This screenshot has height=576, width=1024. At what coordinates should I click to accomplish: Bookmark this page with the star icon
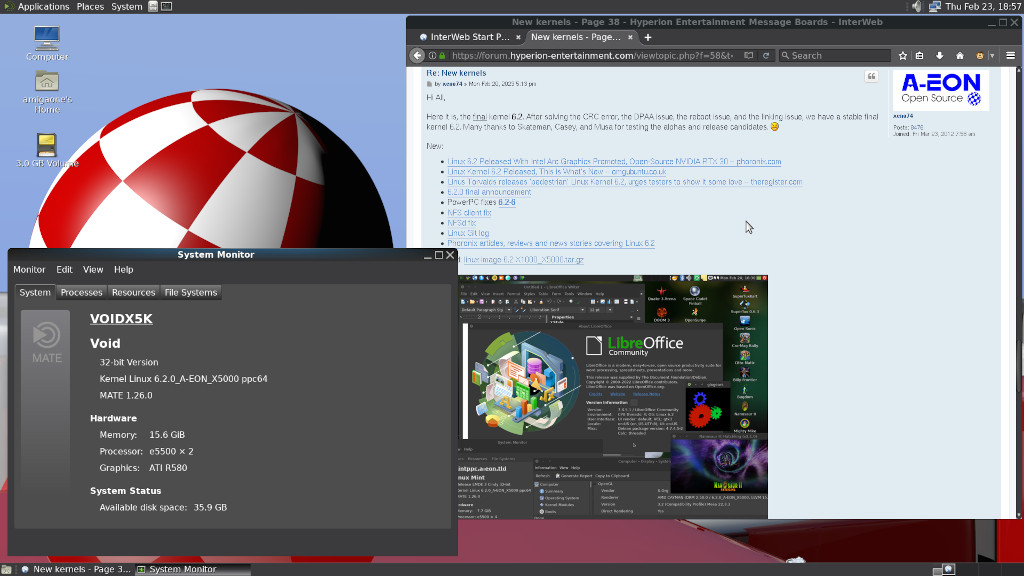[903, 56]
